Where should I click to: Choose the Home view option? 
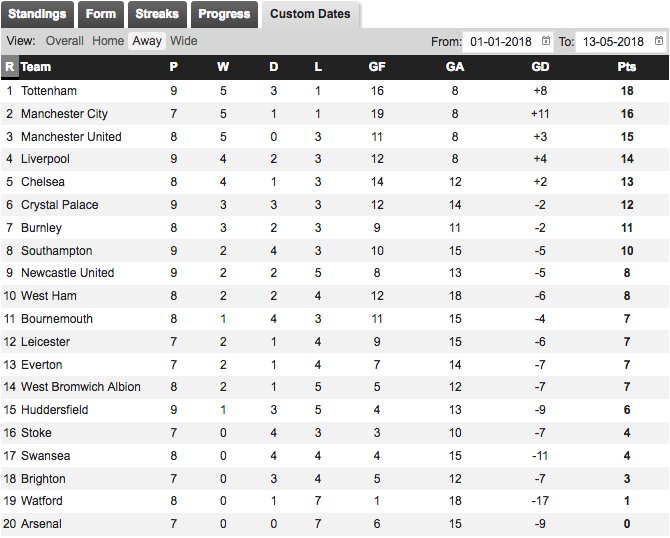point(108,41)
